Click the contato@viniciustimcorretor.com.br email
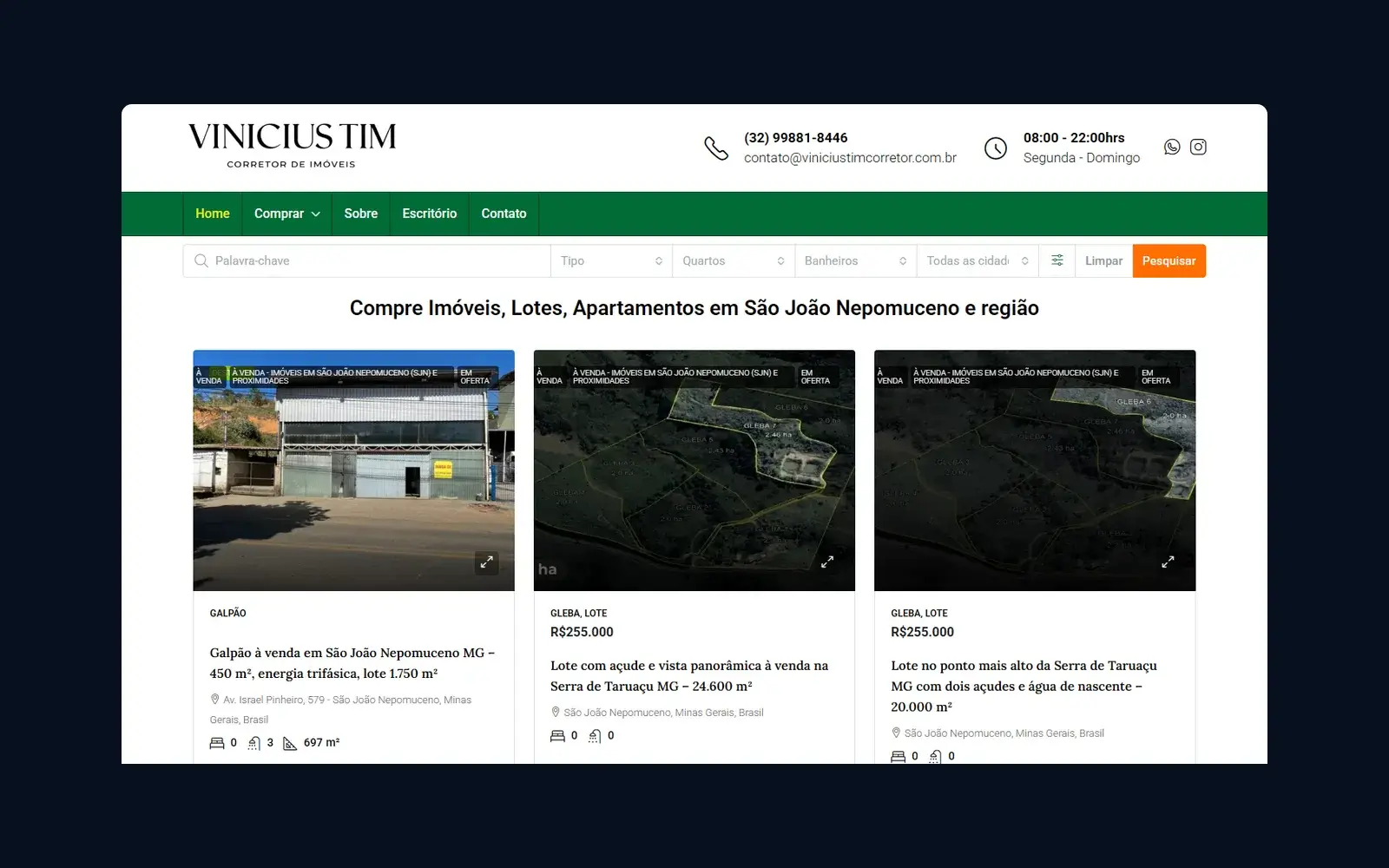This screenshot has width=1389, height=868. (x=850, y=158)
